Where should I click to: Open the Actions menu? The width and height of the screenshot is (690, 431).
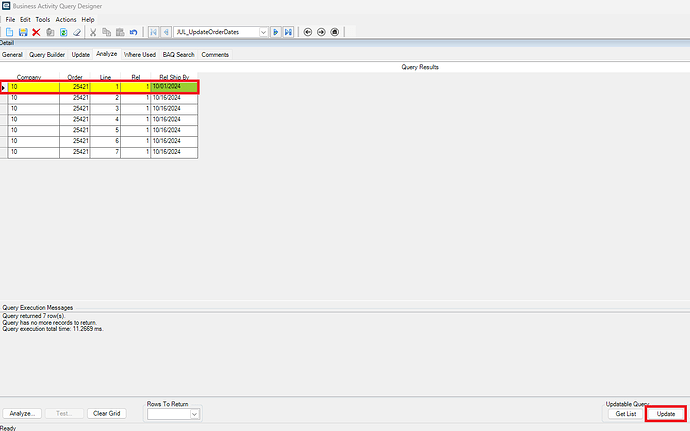(66, 19)
